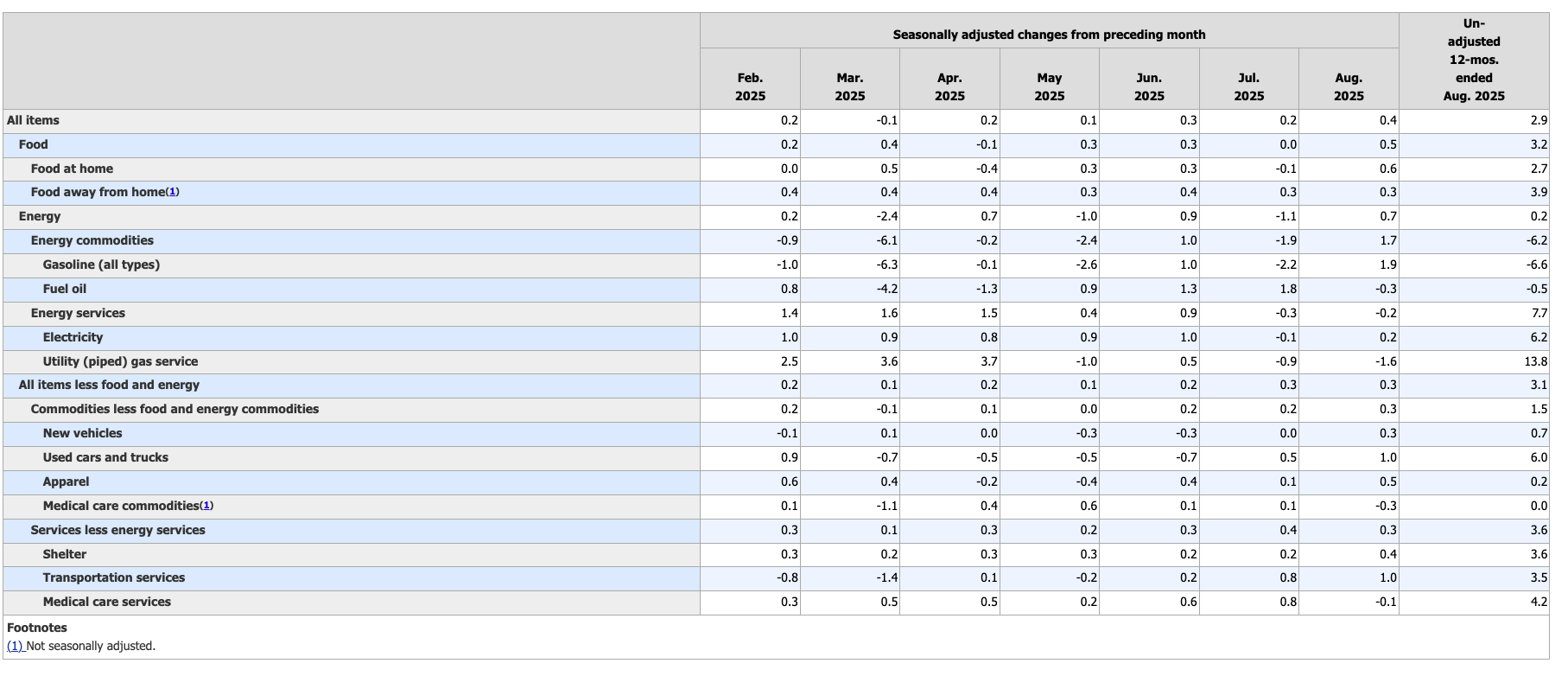
Task: Open footnote link beside Food away from home
Action: coord(172,192)
